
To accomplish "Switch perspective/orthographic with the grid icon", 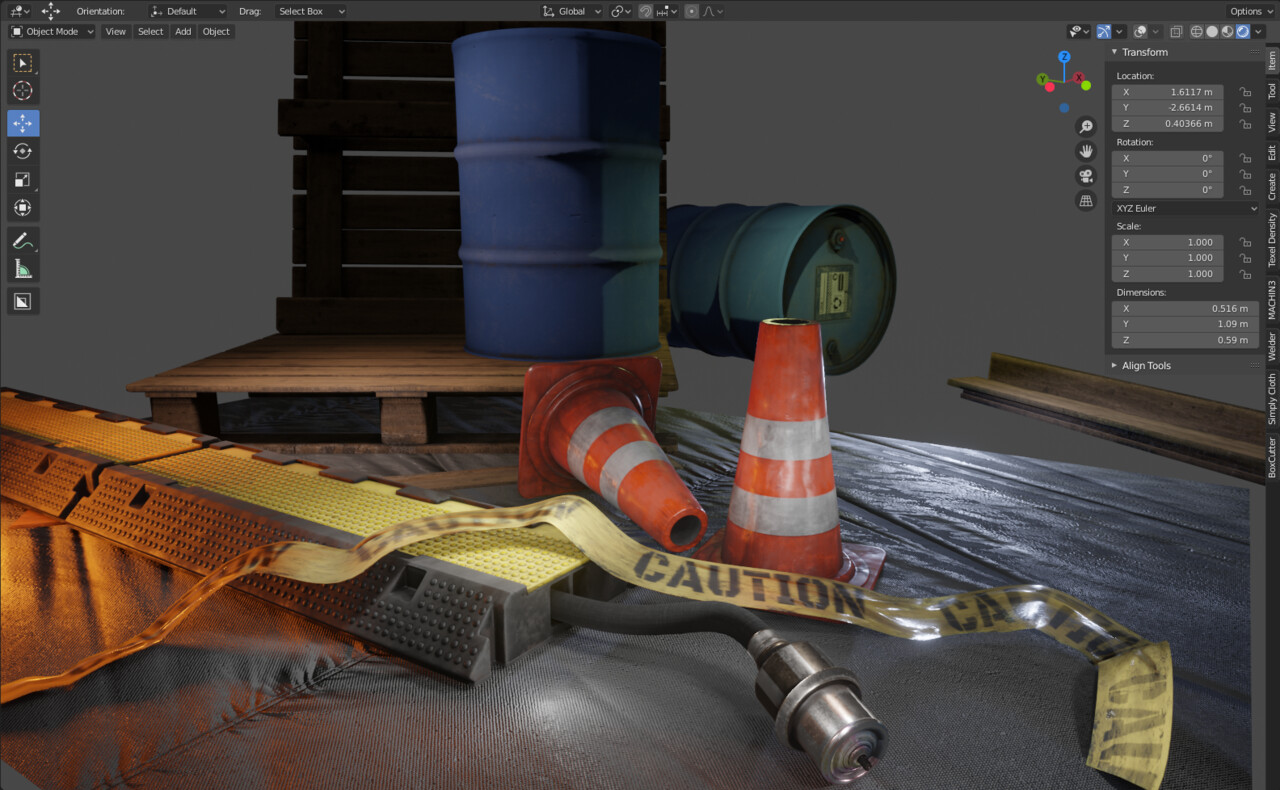I will 1086,201.
